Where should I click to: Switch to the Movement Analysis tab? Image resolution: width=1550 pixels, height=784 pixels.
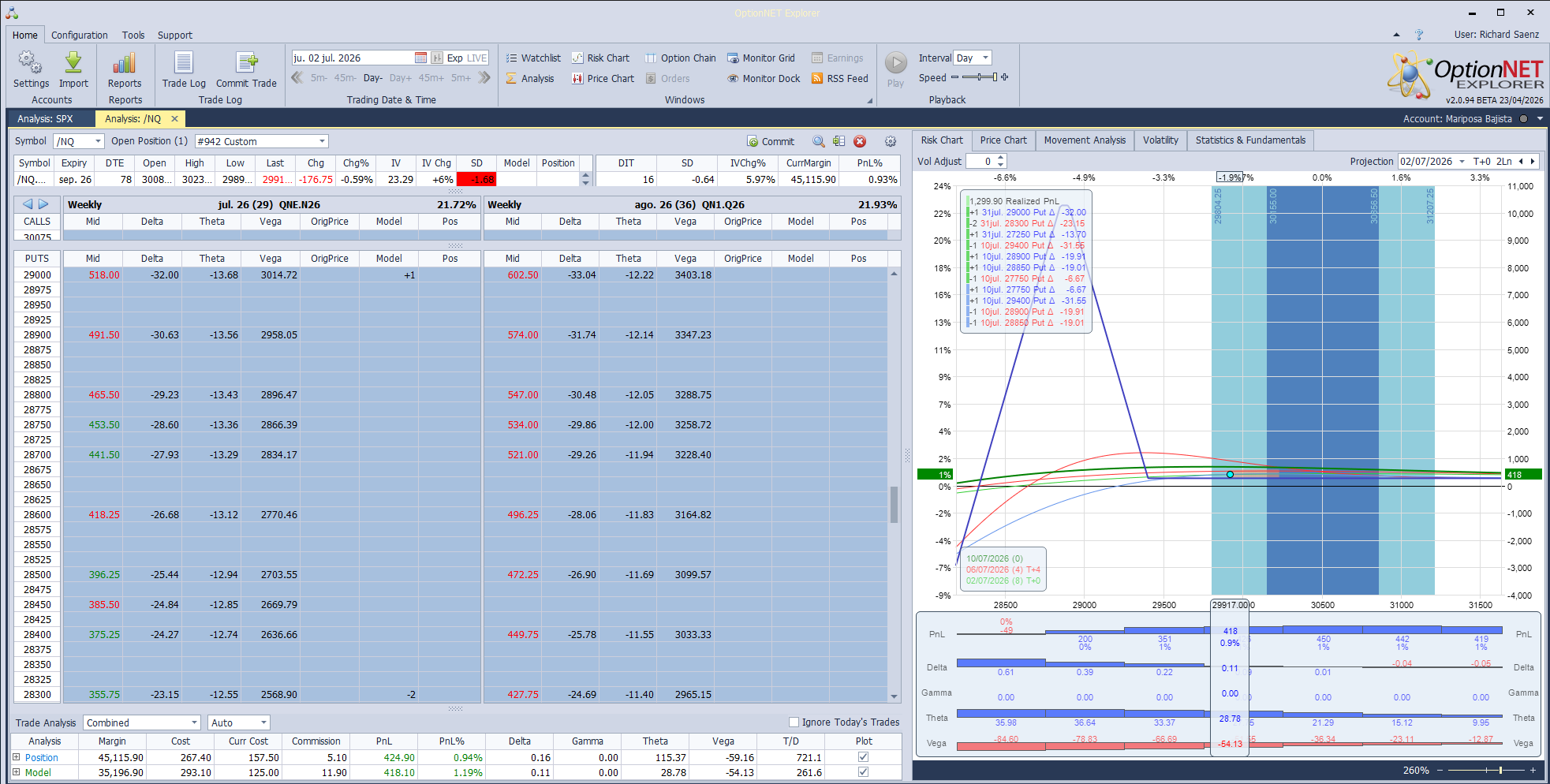pos(1085,140)
